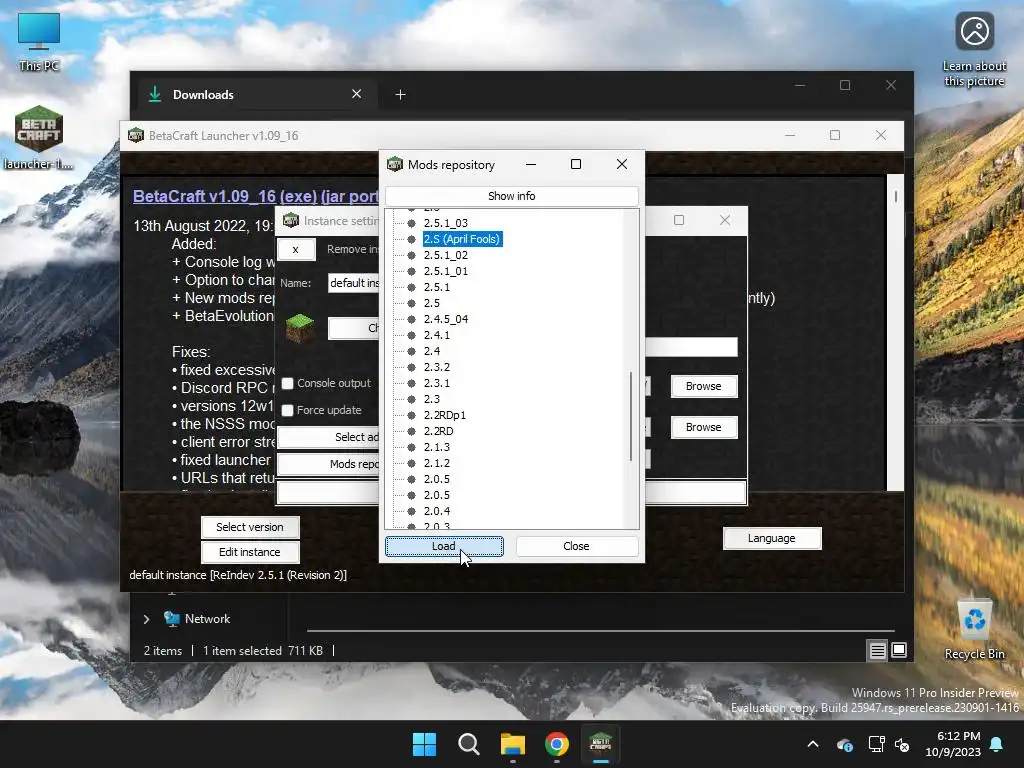Screen dimensions: 1024x768
Task: Select mod version 2.3
Action: pos(432,399)
